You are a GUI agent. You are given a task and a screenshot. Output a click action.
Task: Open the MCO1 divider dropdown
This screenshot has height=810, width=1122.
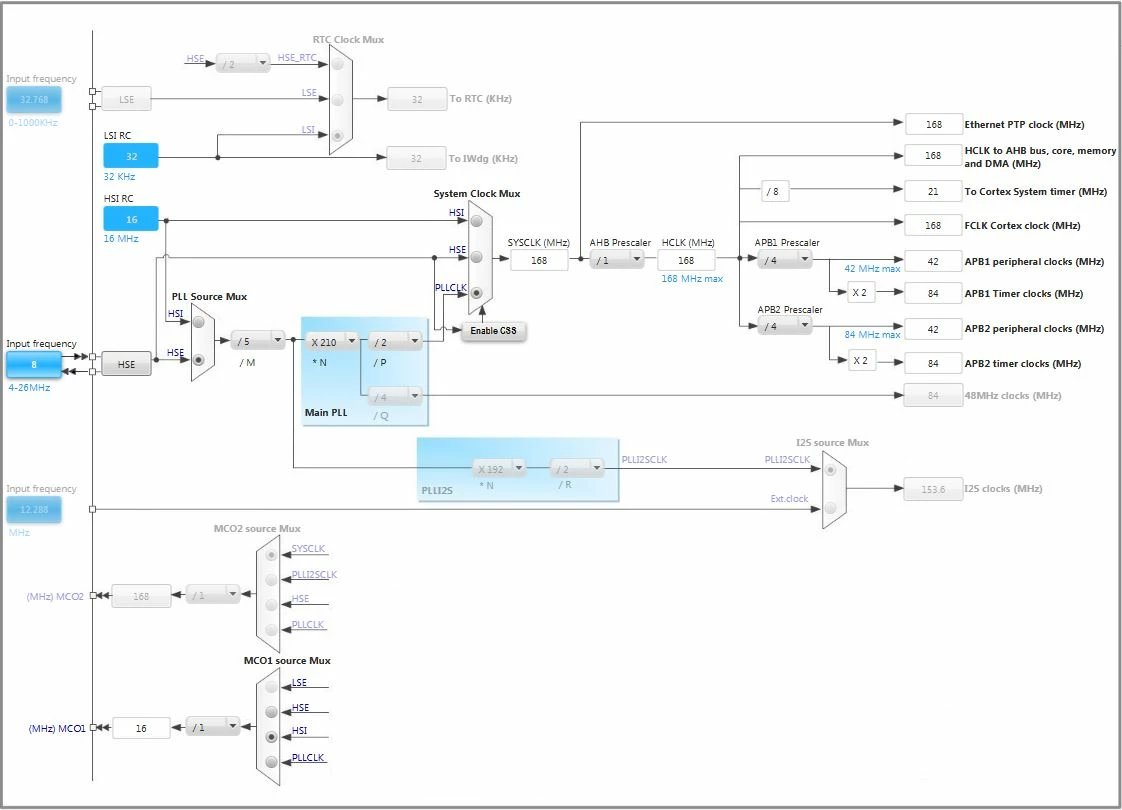pyautogui.click(x=213, y=727)
